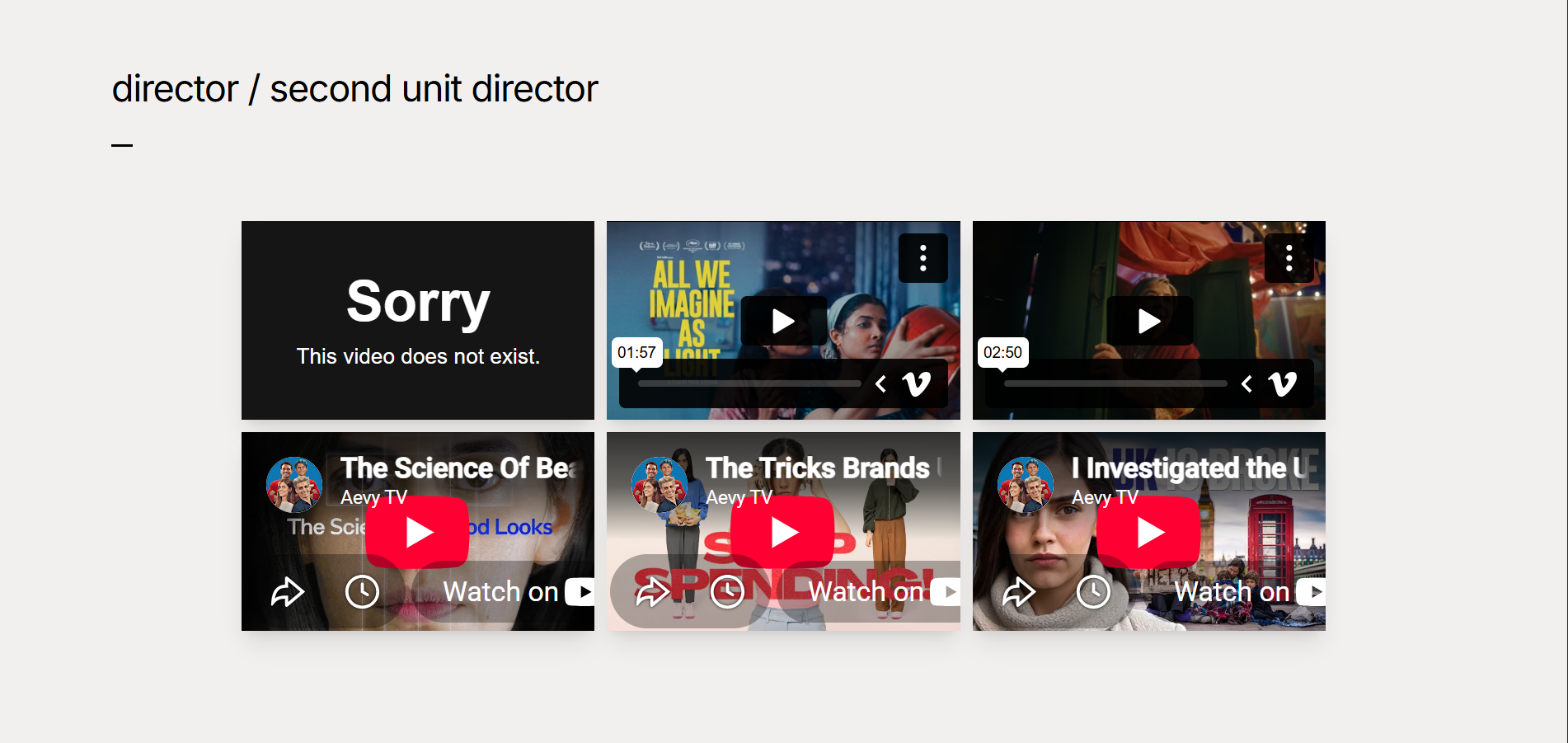
Task: Play the All We Imagine As Light video
Action: click(x=783, y=321)
